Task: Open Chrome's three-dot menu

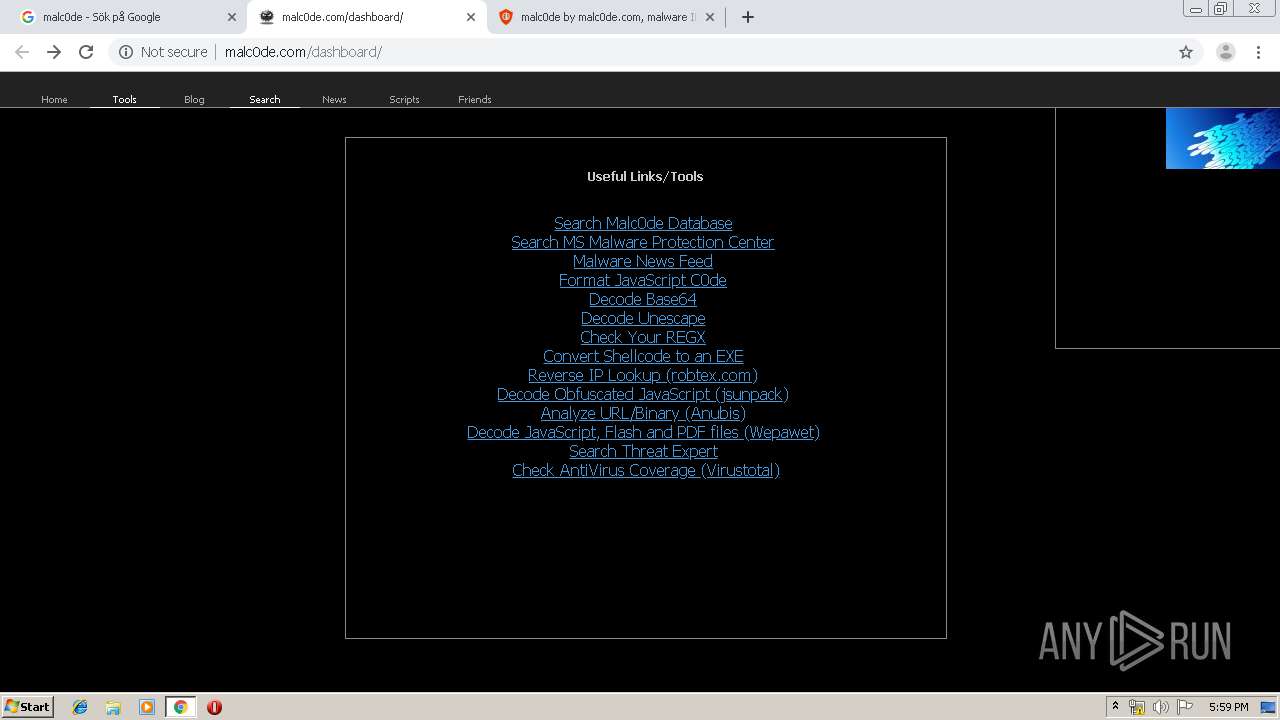Action: pyautogui.click(x=1259, y=52)
